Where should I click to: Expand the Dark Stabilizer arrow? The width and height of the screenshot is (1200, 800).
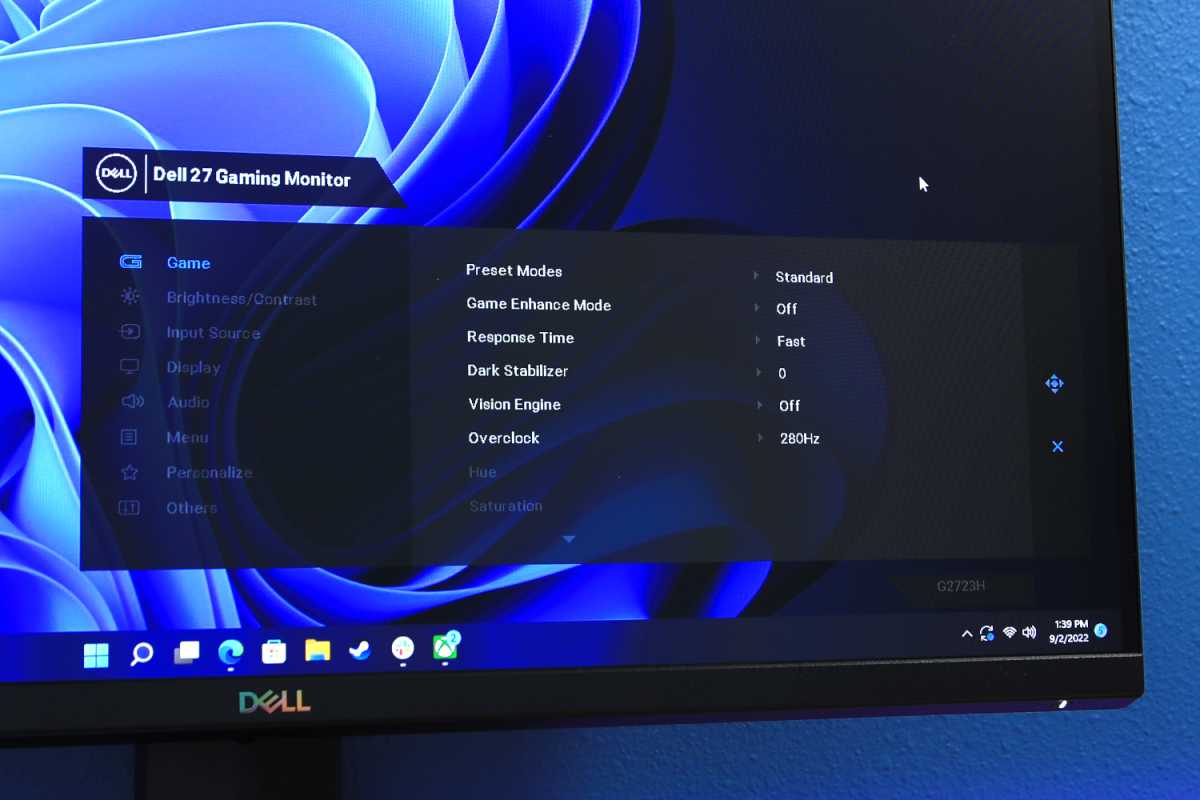[x=759, y=372]
